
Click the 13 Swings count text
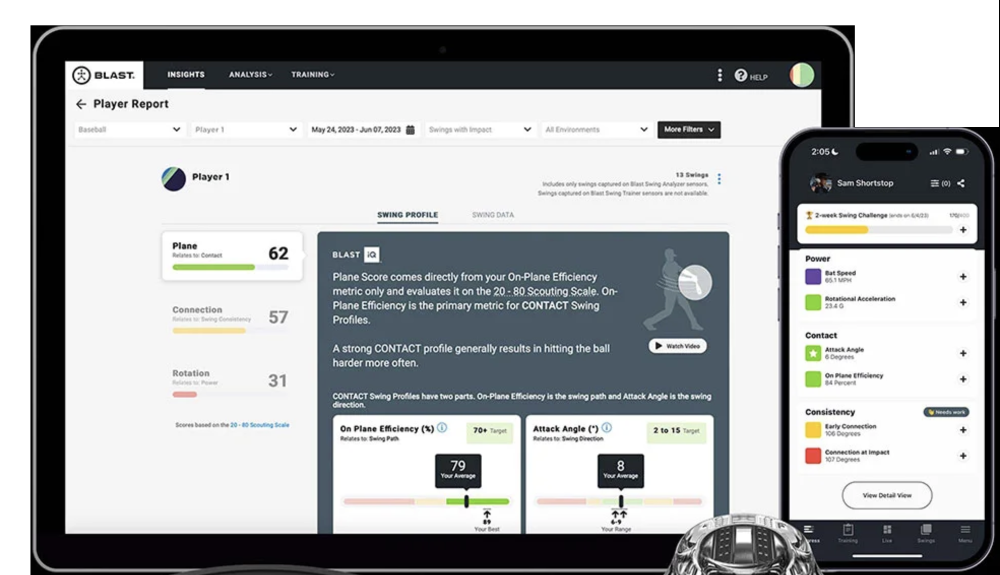click(x=692, y=175)
